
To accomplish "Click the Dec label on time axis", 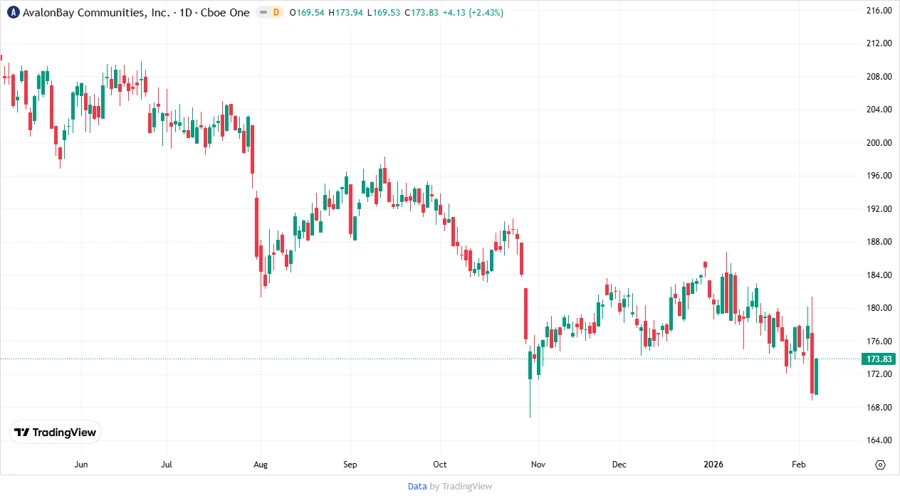I will coord(619,464).
